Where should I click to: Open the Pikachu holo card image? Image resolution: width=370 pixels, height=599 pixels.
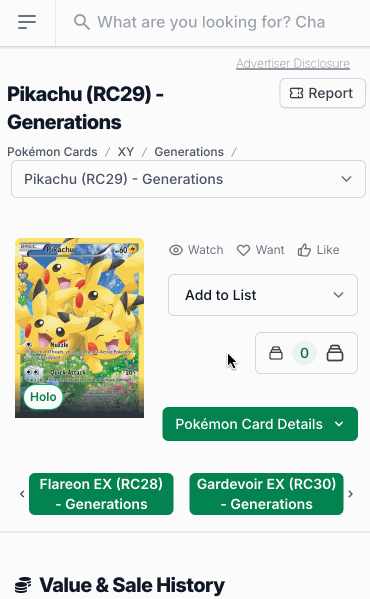[79, 328]
